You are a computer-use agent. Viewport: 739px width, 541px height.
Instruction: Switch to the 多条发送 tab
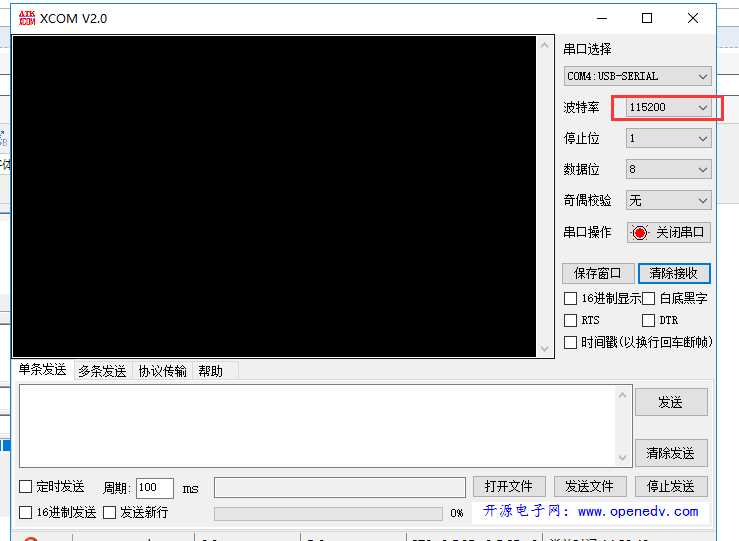tap(102, 371)
